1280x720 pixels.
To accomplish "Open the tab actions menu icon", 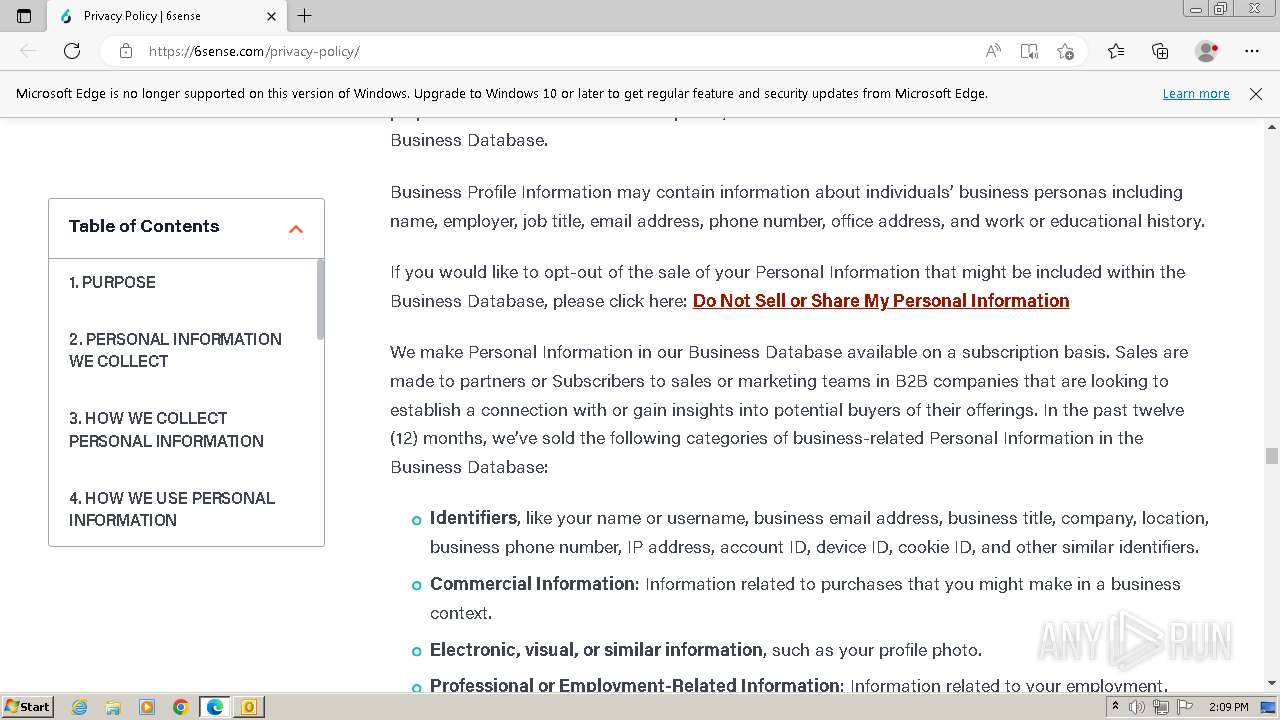I will pyautogui.click(x=24, y=16).
